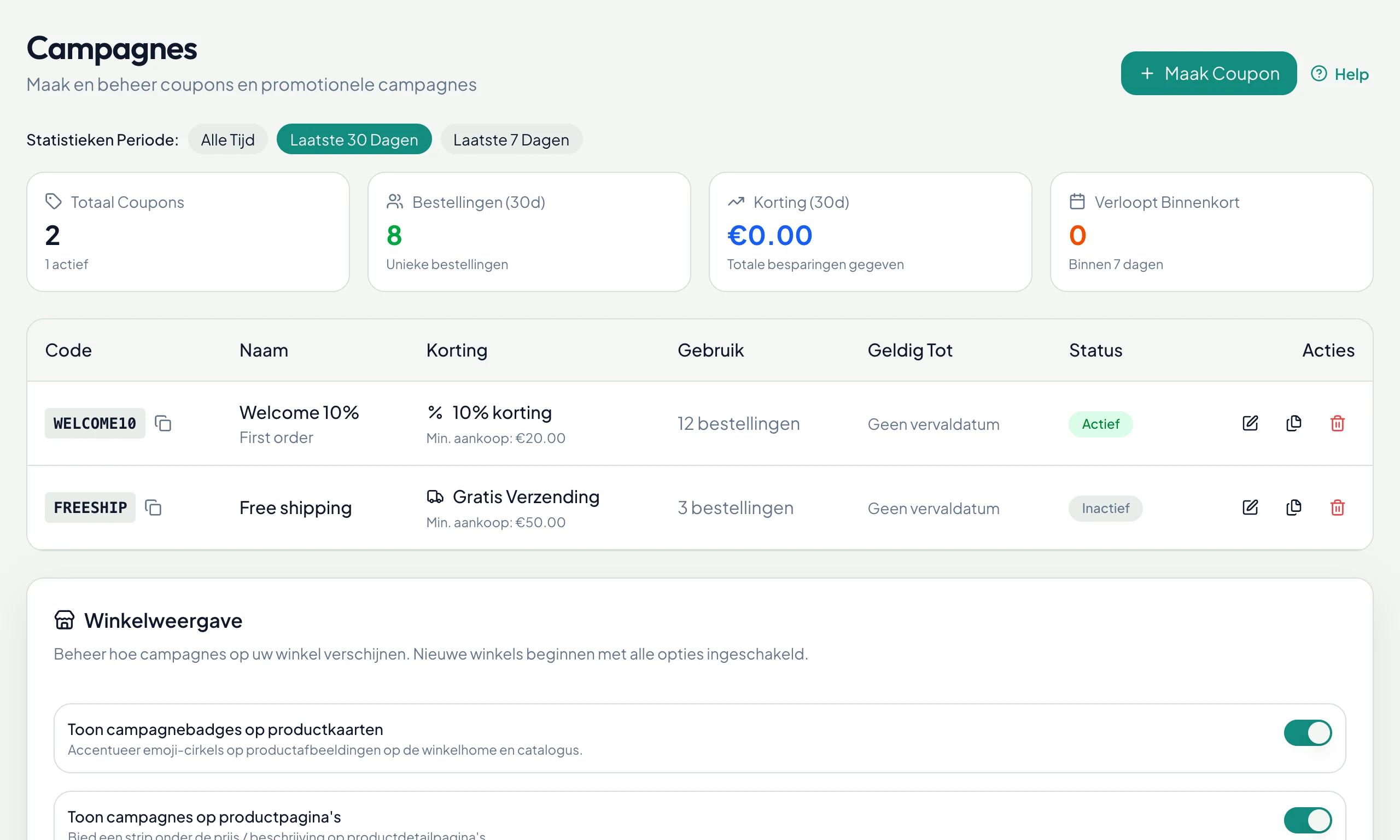1400x840 pixels.
Task: Click the Inactief status badge
Action: (x=1105, y=508)
